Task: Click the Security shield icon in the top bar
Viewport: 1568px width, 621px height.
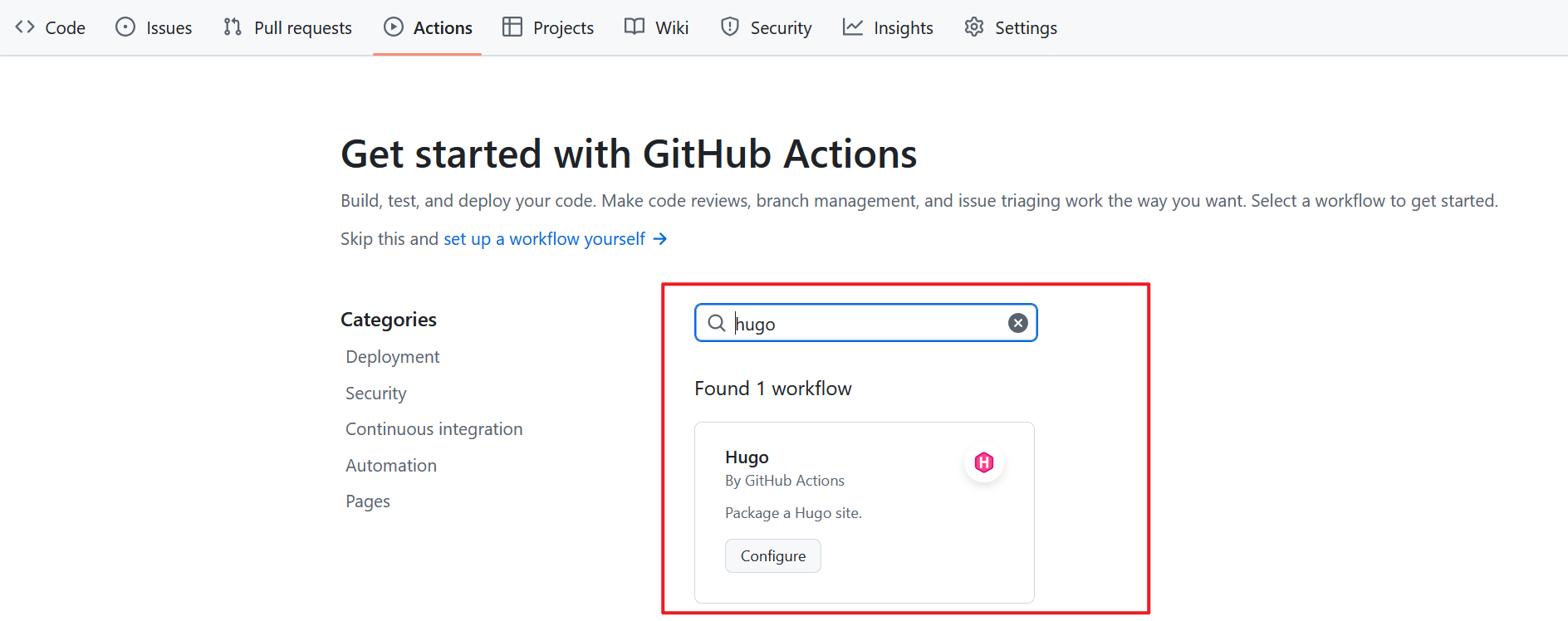Action: (730, 27)
